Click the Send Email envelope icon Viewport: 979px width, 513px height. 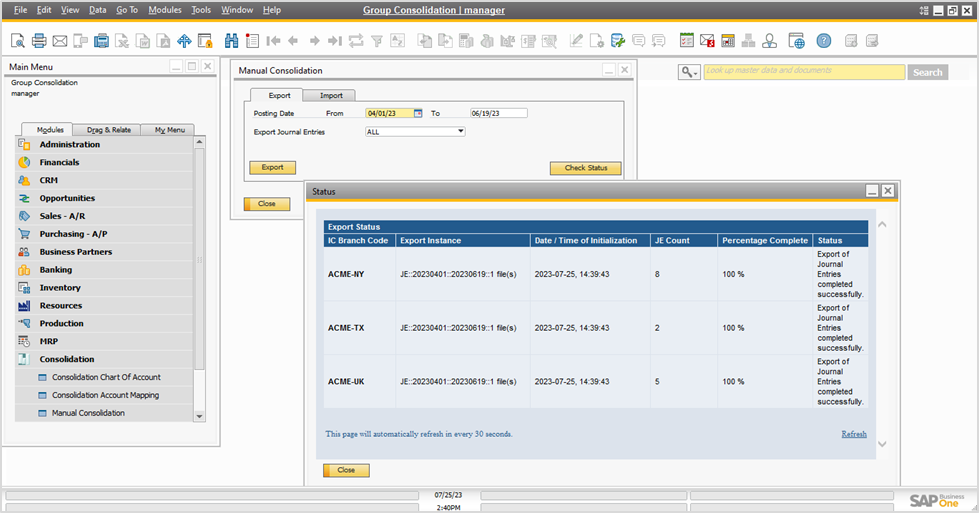pos(60,41)
